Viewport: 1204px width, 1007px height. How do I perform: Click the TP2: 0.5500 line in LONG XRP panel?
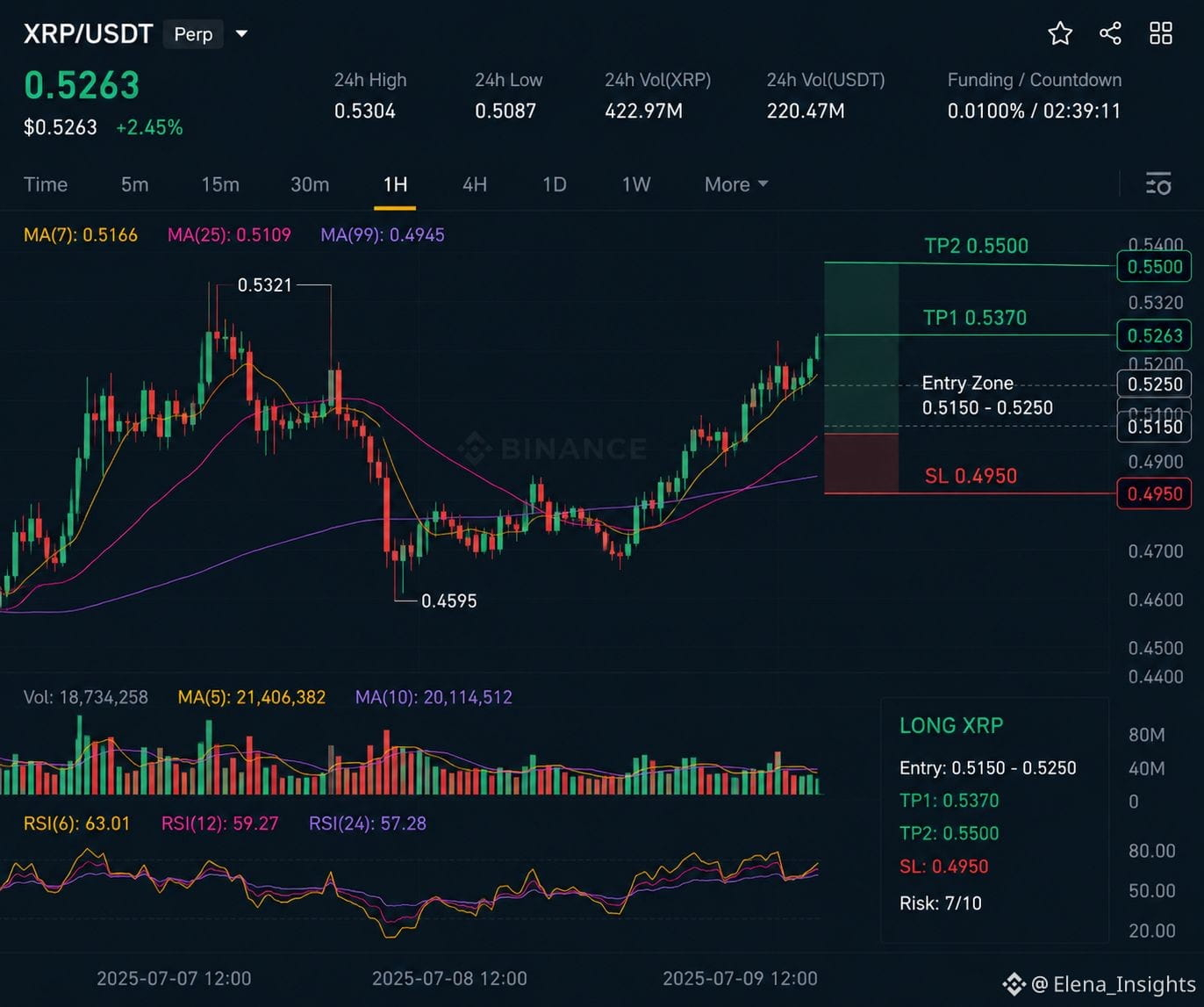(950, 833)
